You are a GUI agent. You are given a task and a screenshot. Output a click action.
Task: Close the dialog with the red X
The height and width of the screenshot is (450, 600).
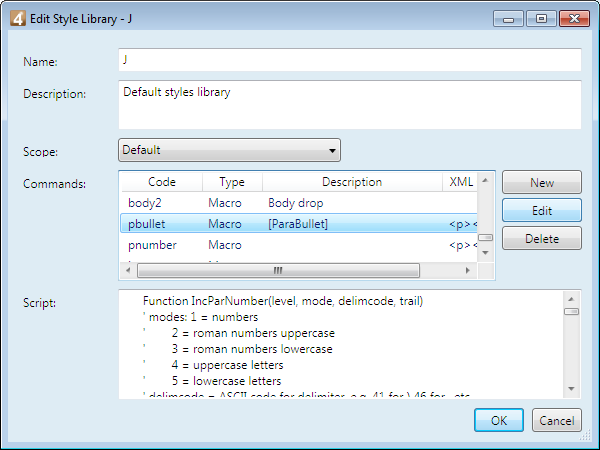tap(574, 18)
